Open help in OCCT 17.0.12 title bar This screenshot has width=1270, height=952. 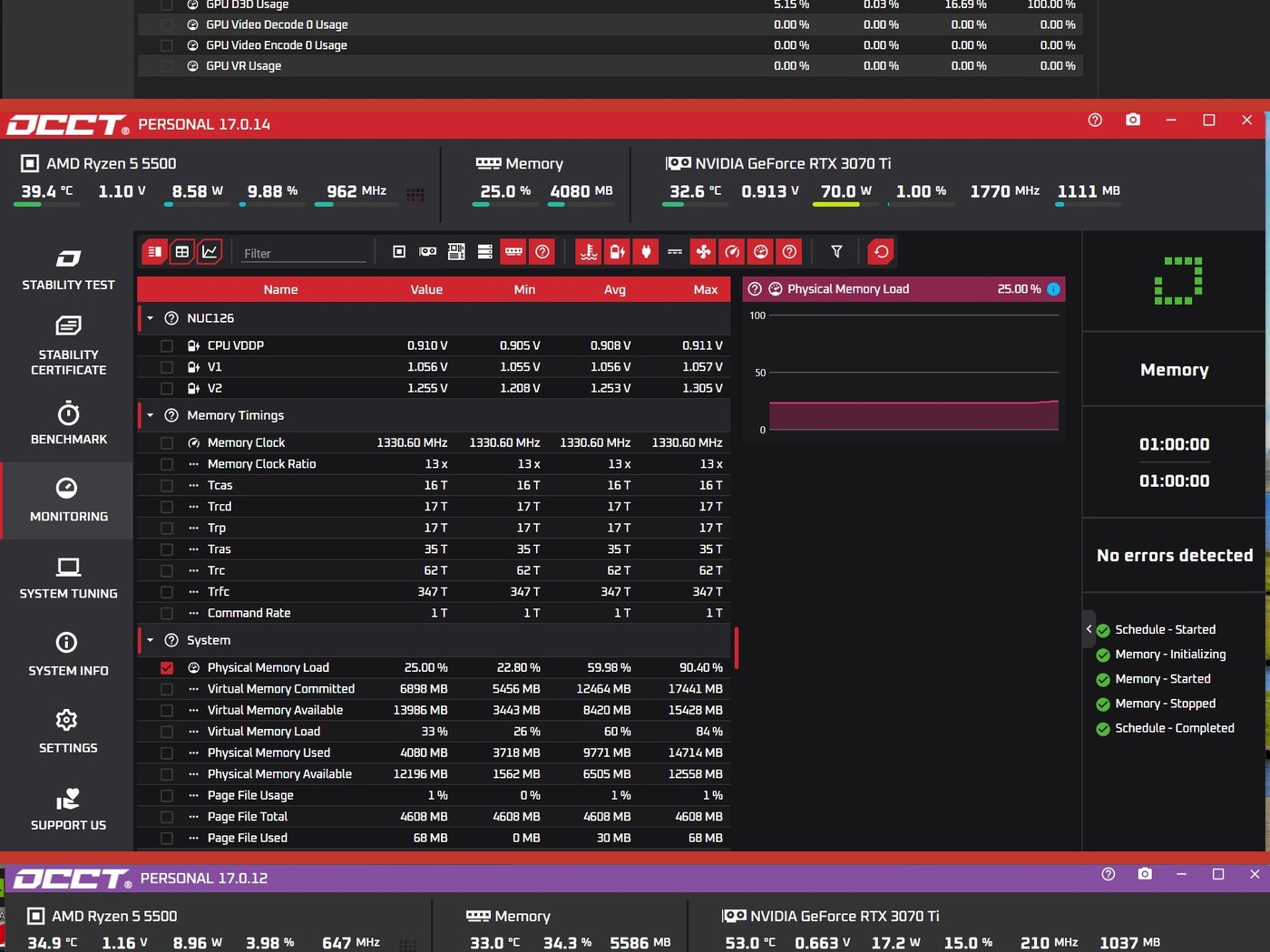point(1108,874)
